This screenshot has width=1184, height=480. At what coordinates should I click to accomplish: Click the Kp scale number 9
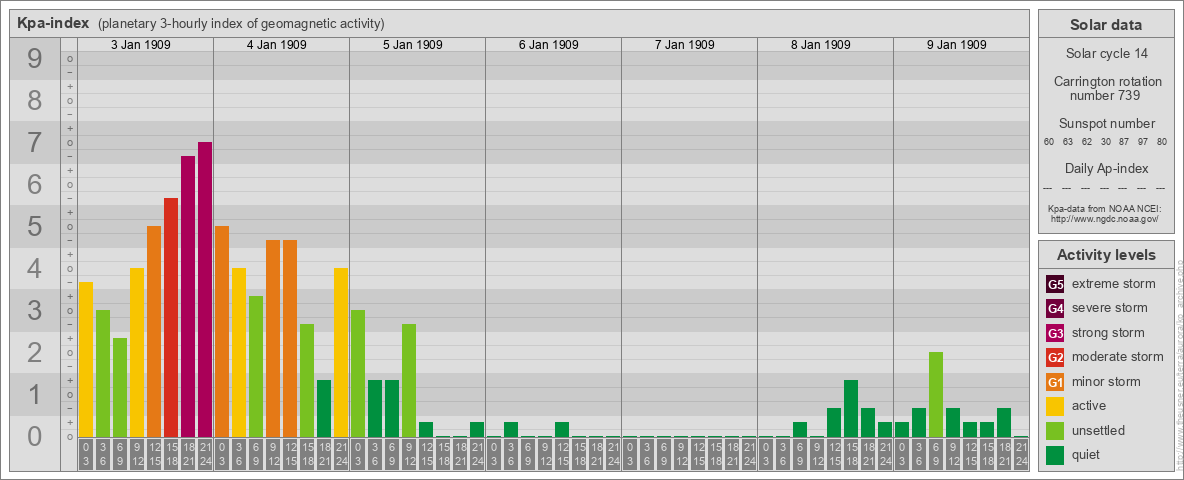[35, 59]
